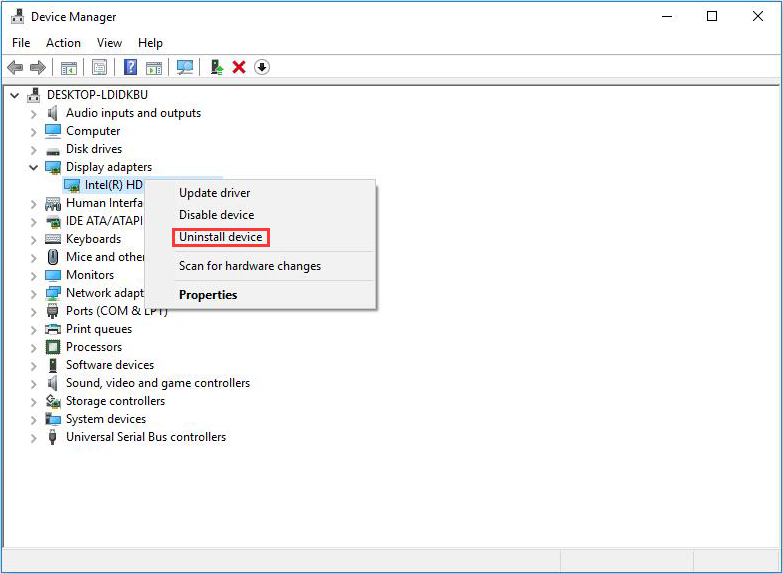Click the Keyboards icon

[53, 239]
